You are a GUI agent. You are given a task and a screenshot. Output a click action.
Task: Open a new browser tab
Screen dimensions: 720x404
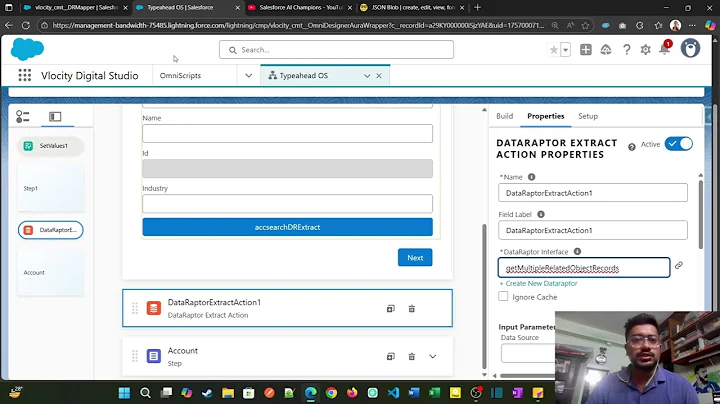click(x=478, y=8)
